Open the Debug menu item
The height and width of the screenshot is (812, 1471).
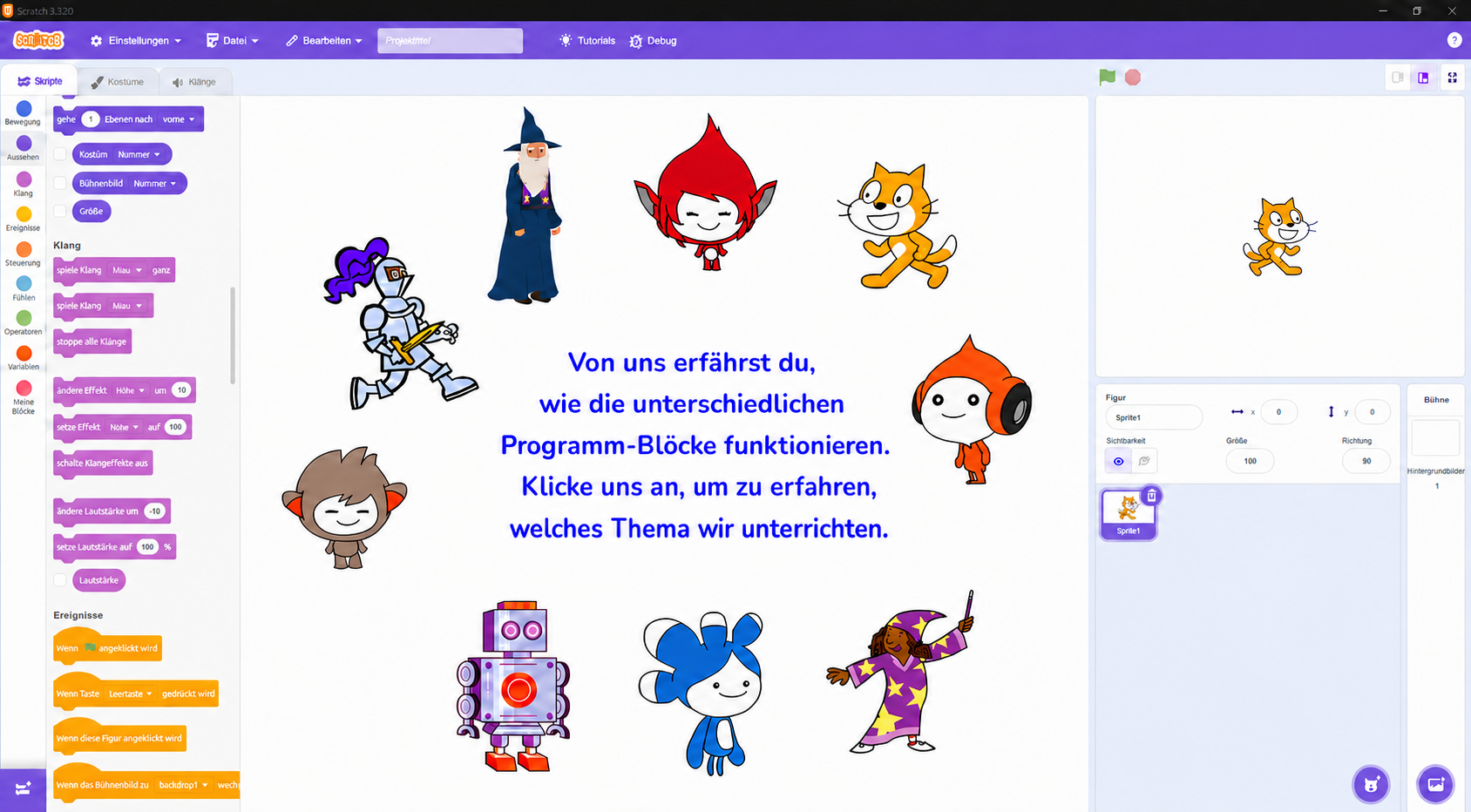(653, 41)
